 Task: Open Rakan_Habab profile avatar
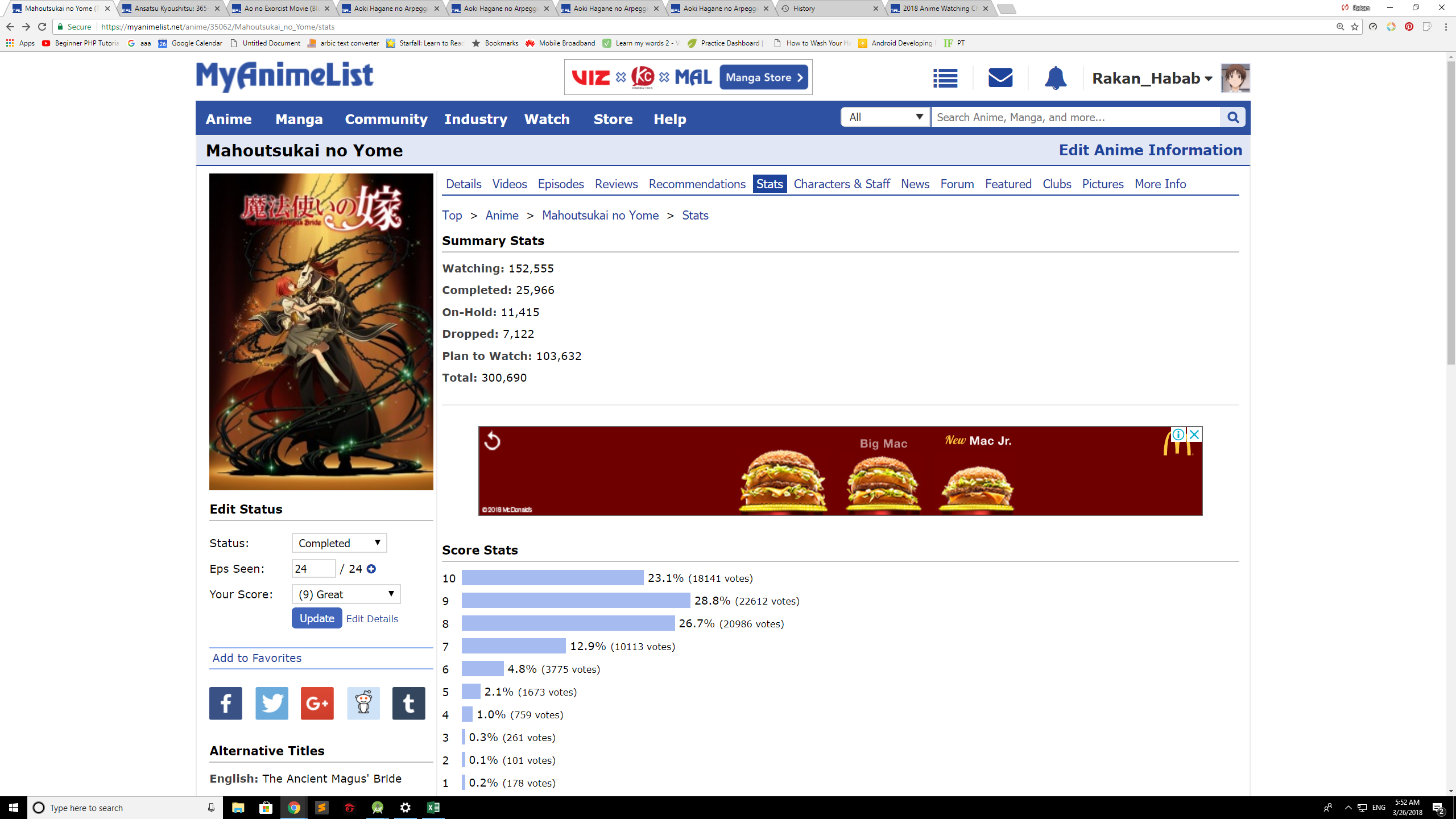1235,78
